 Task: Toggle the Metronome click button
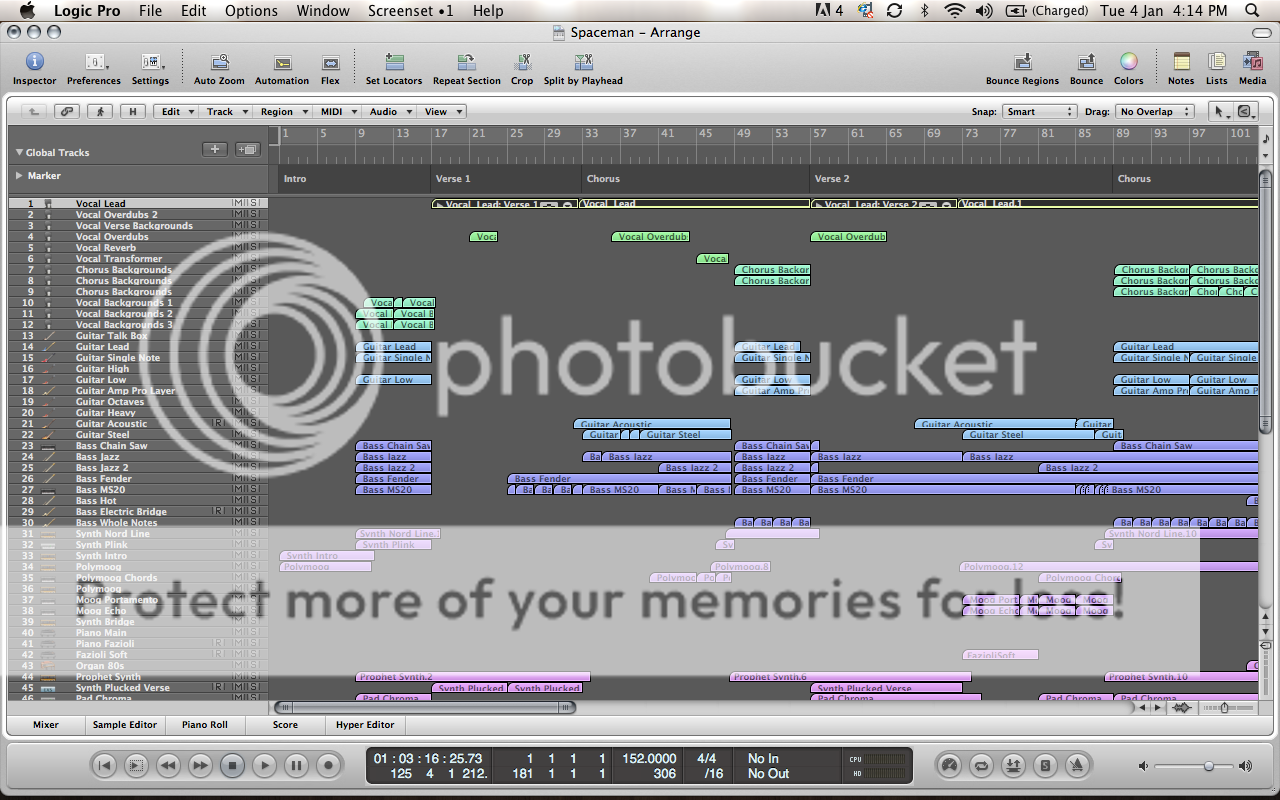[1077, 766]
